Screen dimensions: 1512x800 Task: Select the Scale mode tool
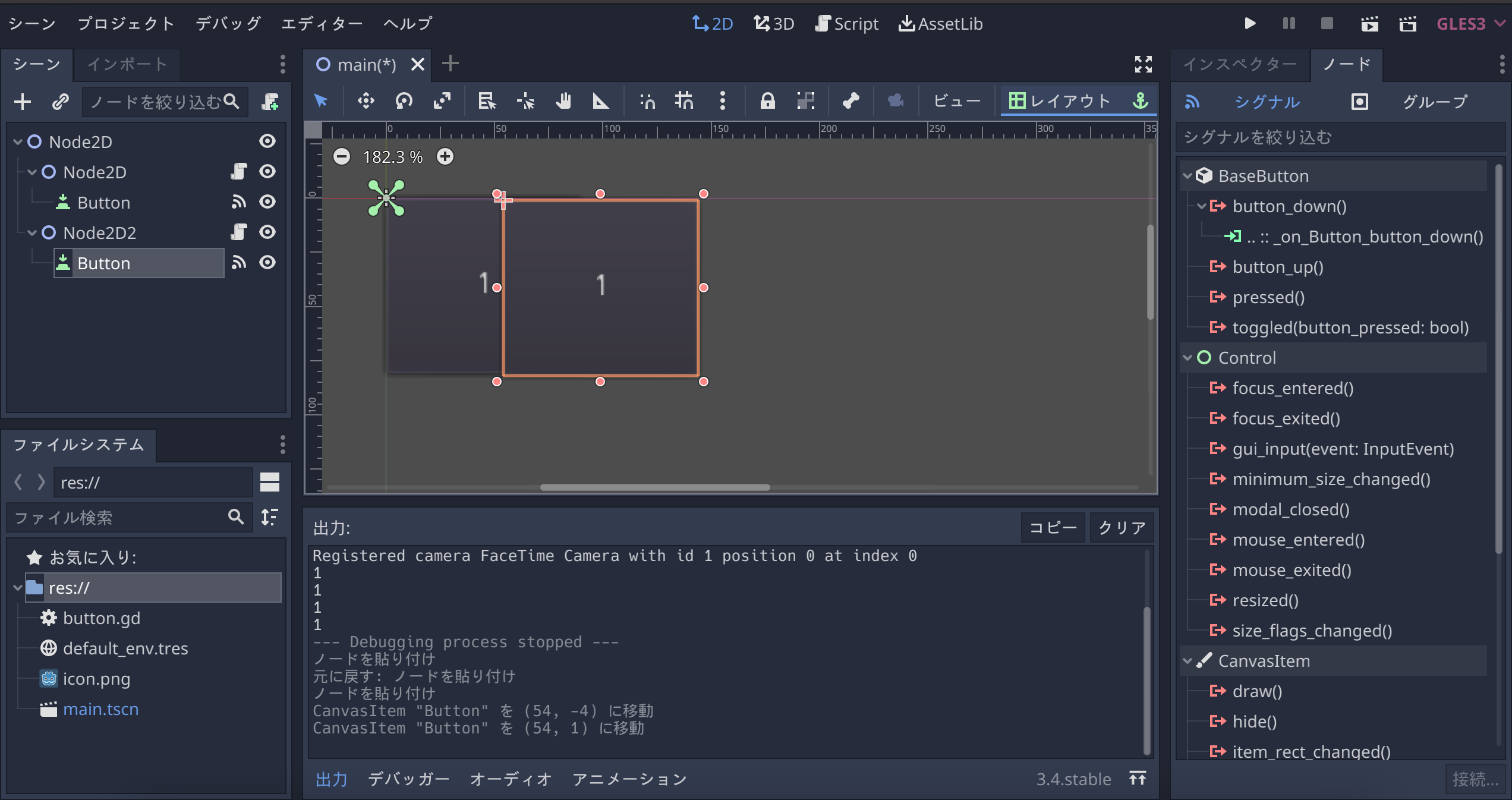(x=442, y=101)
